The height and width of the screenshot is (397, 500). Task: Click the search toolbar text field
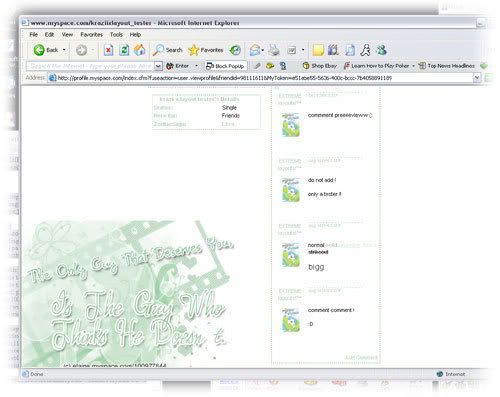[90, 66]
